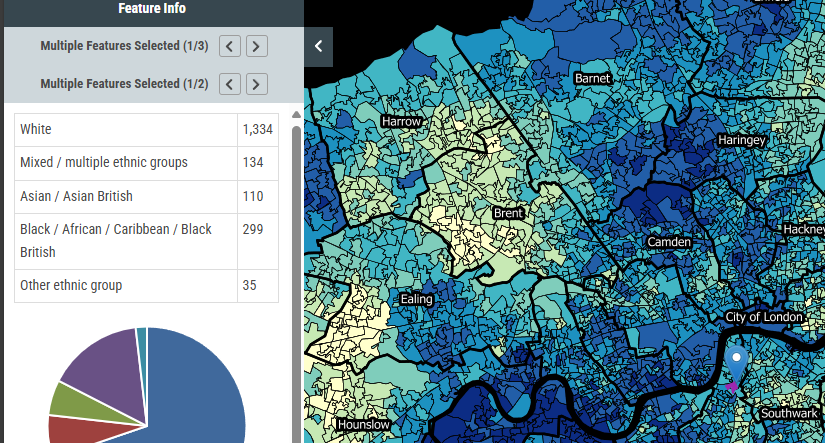825x443 pixels.
Task: Select the value 299 in the table
Action: 253,229
